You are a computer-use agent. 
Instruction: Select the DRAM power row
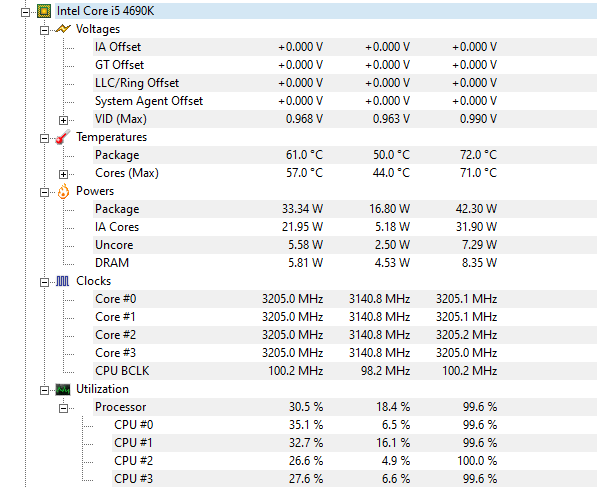[x=345, y=263]
